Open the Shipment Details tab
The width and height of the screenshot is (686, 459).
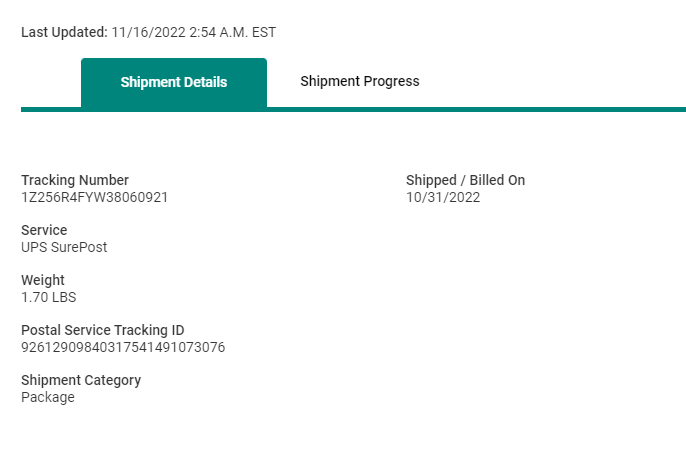(x=174, y=82)
